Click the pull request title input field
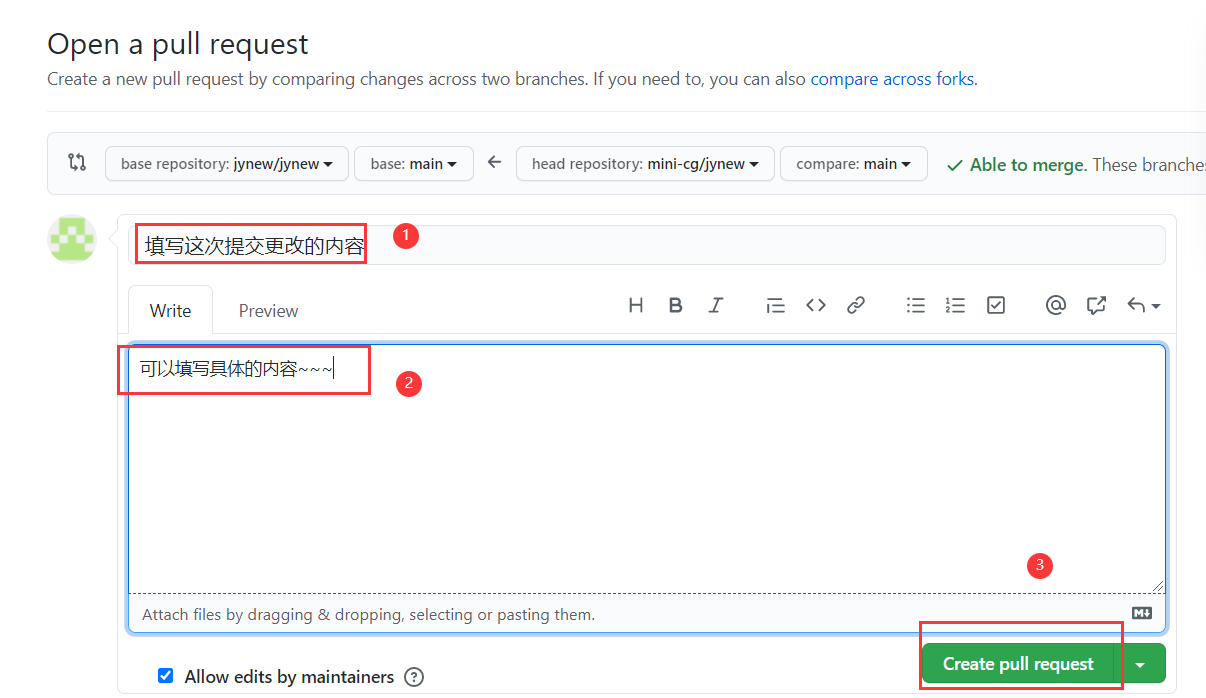 pyautogui.click(x=650, y=243)
